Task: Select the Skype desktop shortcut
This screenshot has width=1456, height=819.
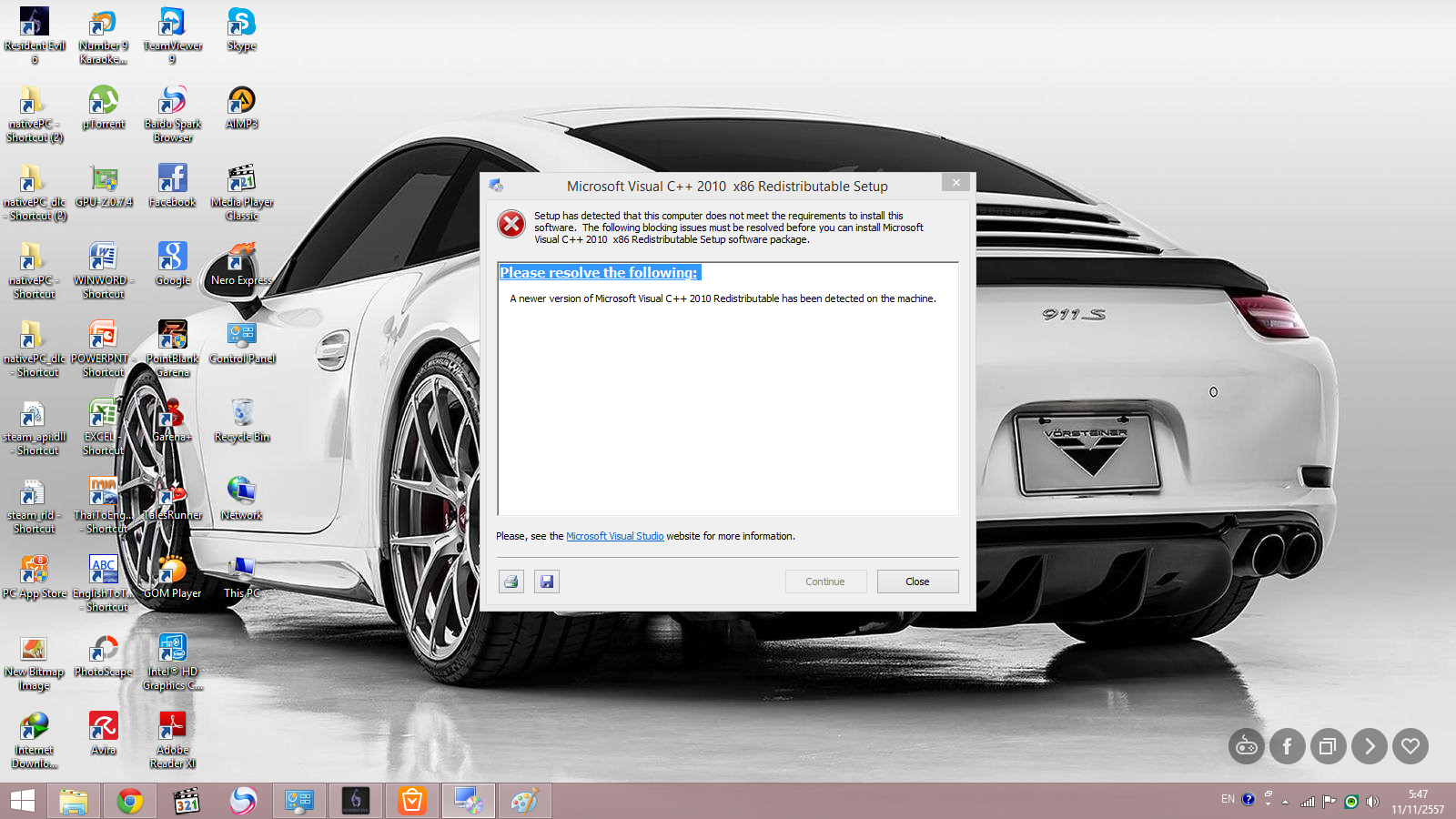Action: click(x=241, y=29)
